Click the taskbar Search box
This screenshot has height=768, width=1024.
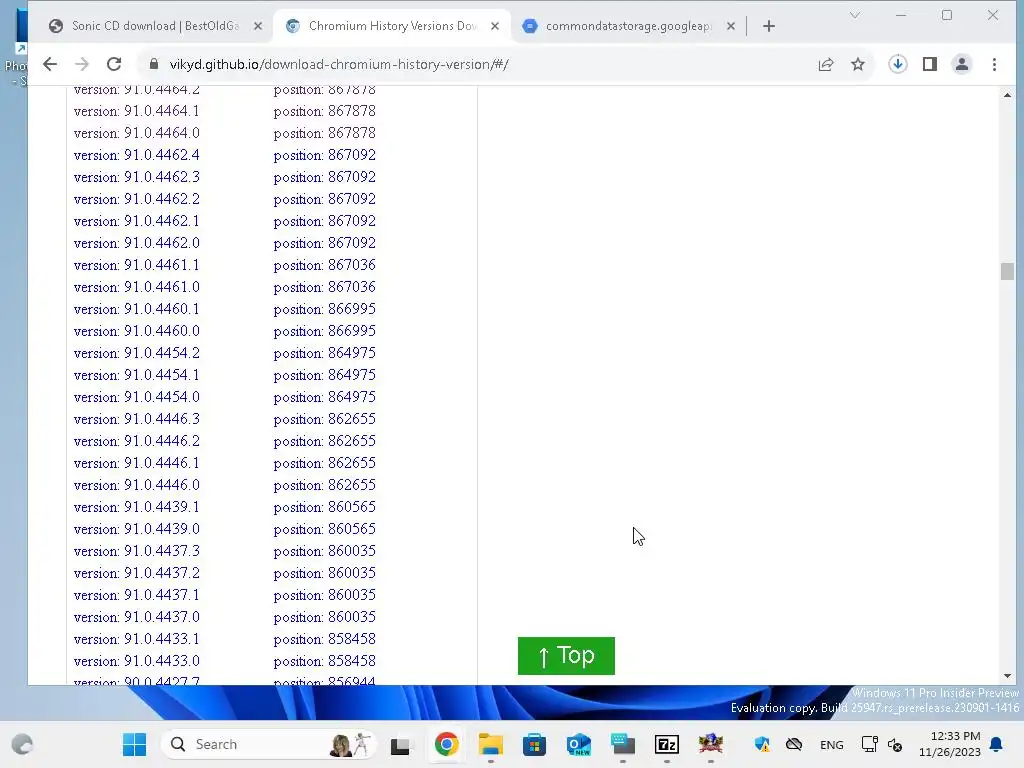tap(269, 744)
